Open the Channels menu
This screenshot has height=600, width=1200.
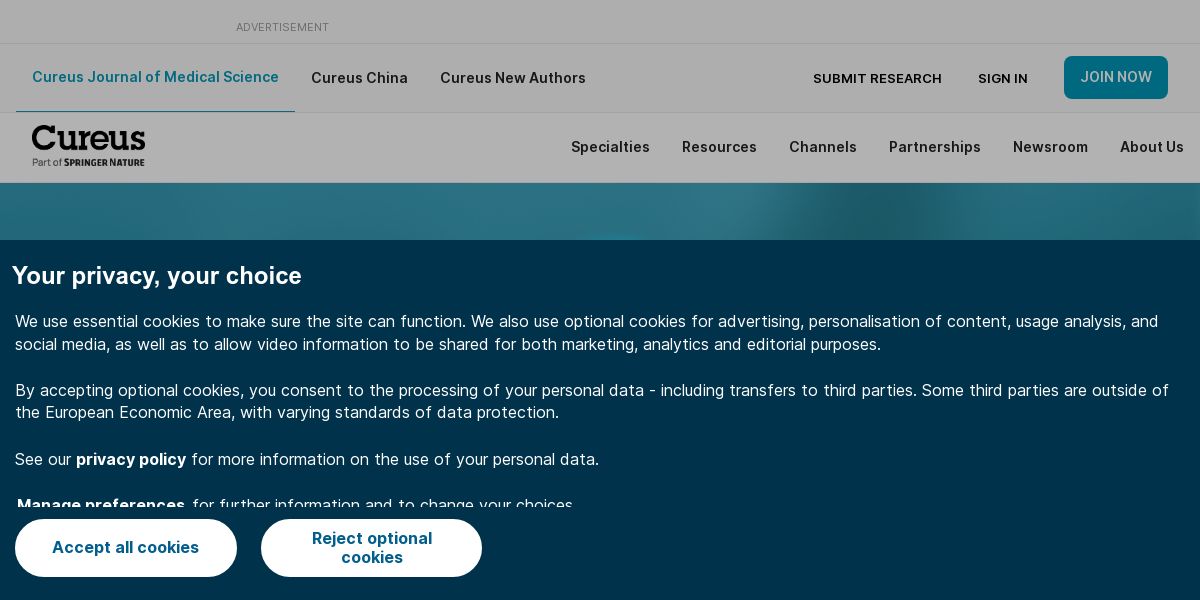823,147
